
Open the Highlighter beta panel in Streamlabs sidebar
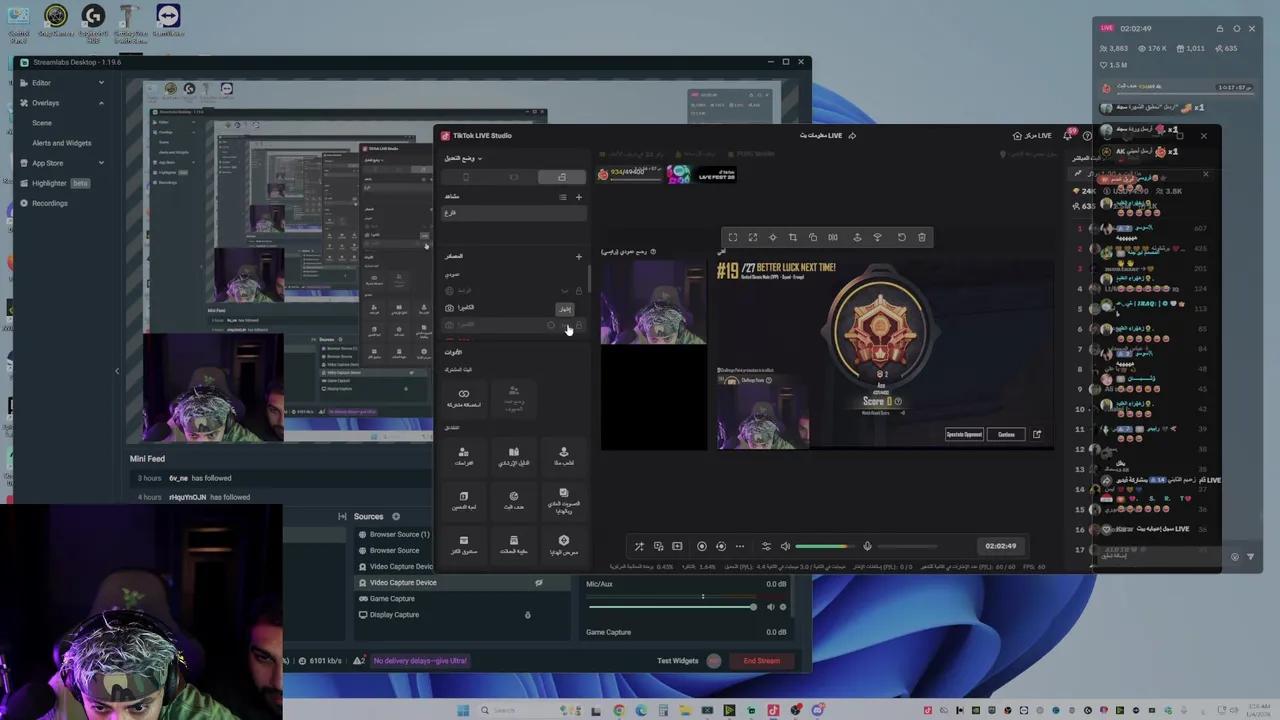[x=49, y=183]
